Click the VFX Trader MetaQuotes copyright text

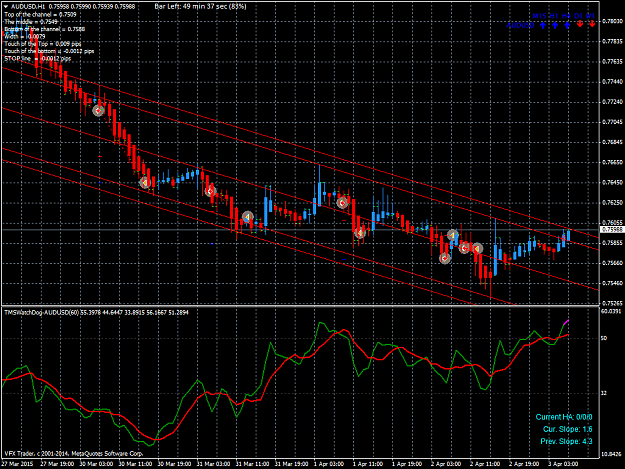click(x=74, y=453)
